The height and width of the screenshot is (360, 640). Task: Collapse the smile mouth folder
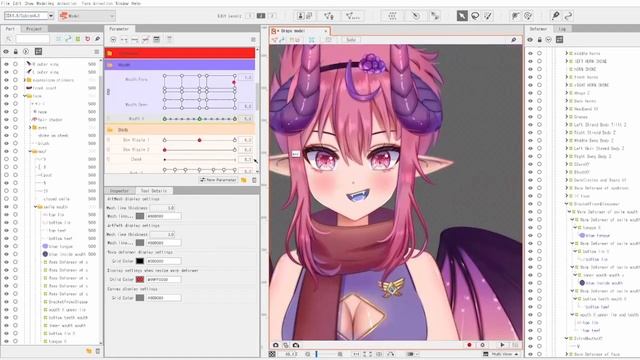point(35,207)
